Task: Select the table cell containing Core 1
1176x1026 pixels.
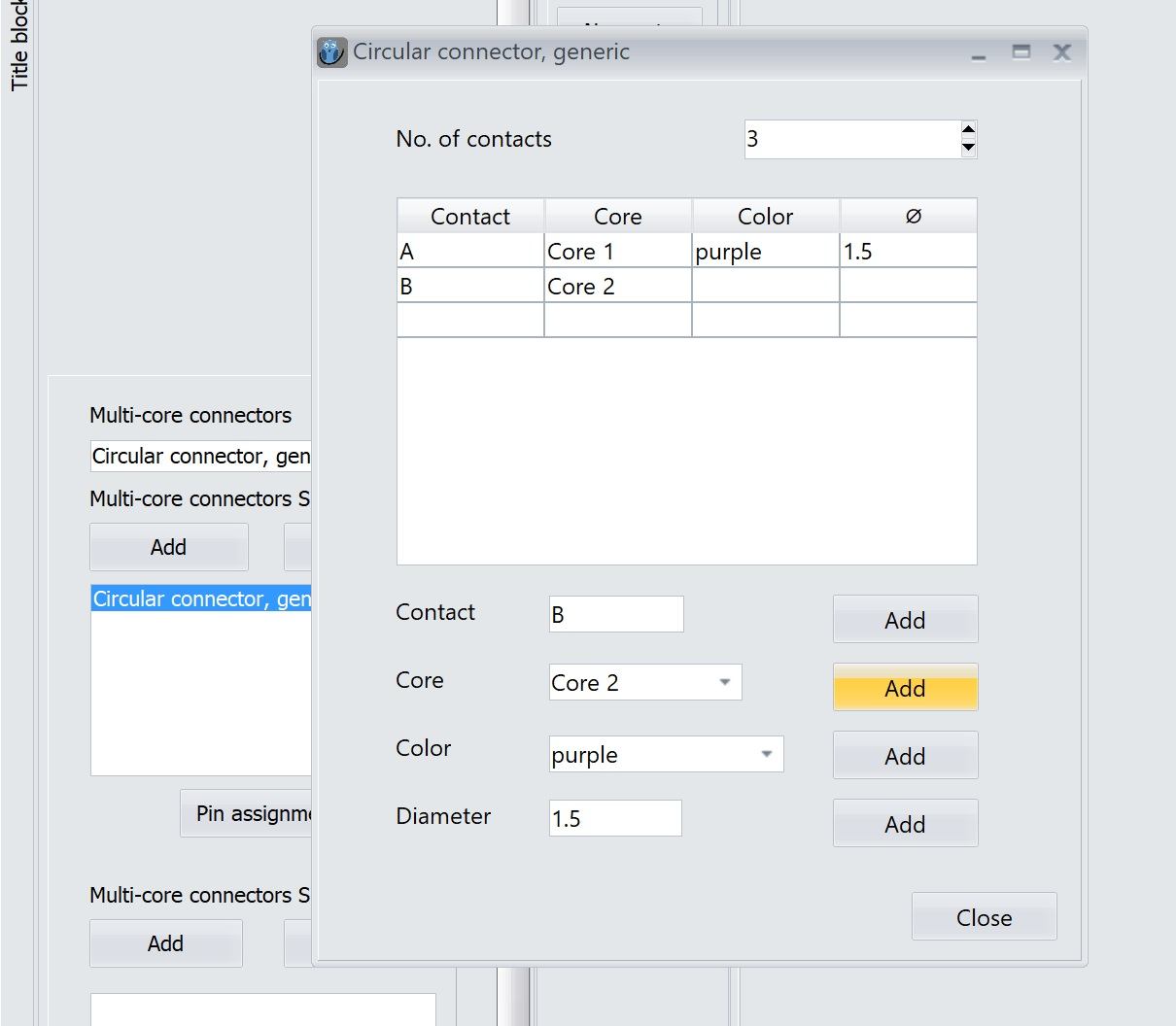Action: click(x=618, y=252)
